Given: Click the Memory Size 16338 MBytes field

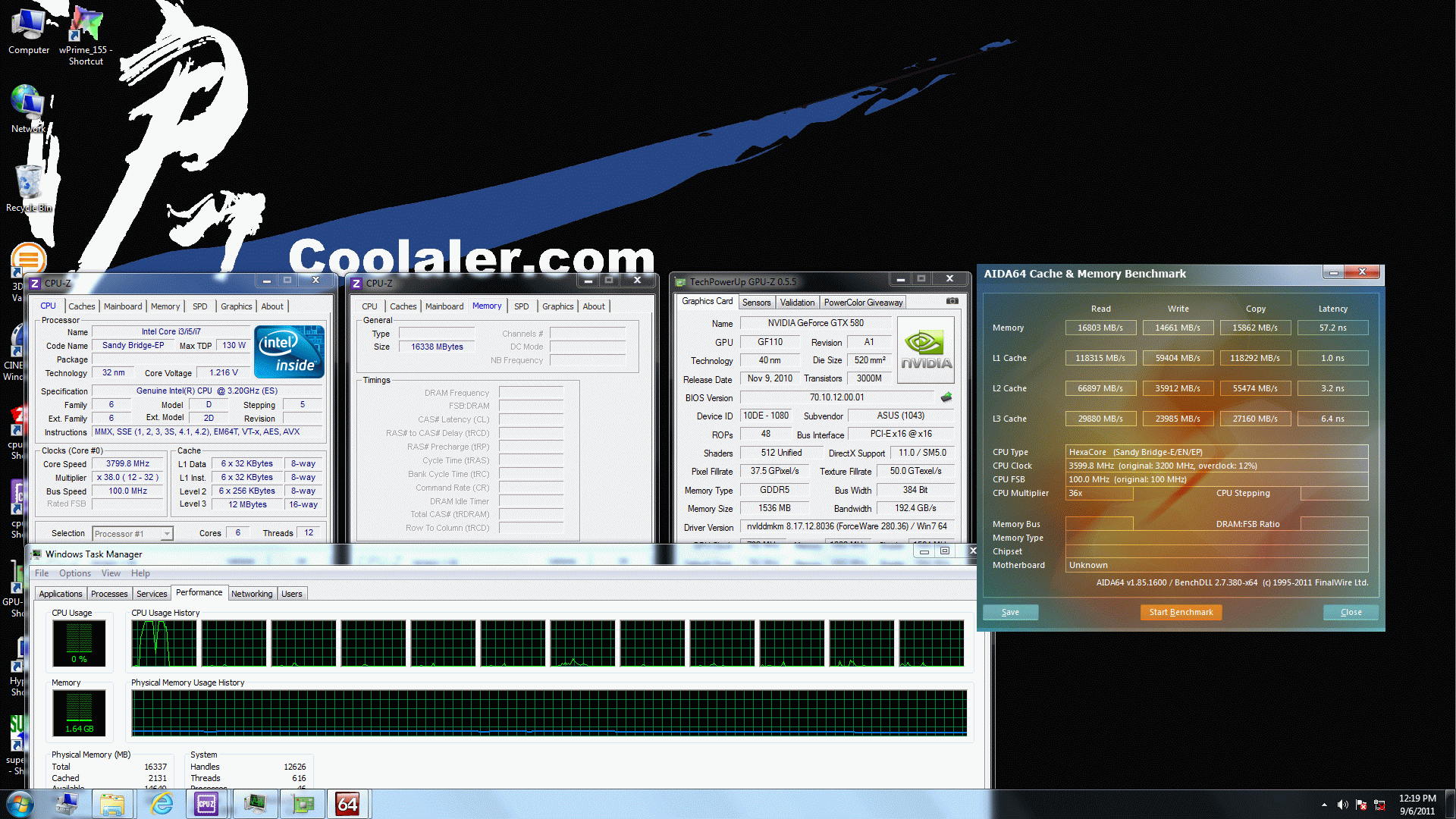Looking at the screenshot, I should pyautogui.click(x=437, y=347).
